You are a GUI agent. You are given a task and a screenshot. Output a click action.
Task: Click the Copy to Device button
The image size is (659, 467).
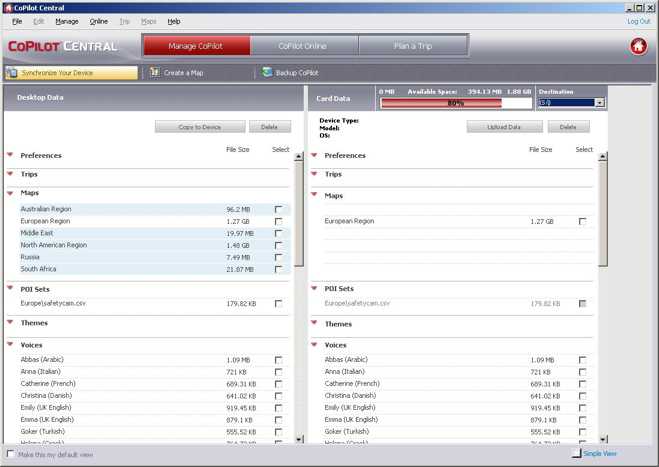point(200,127)
